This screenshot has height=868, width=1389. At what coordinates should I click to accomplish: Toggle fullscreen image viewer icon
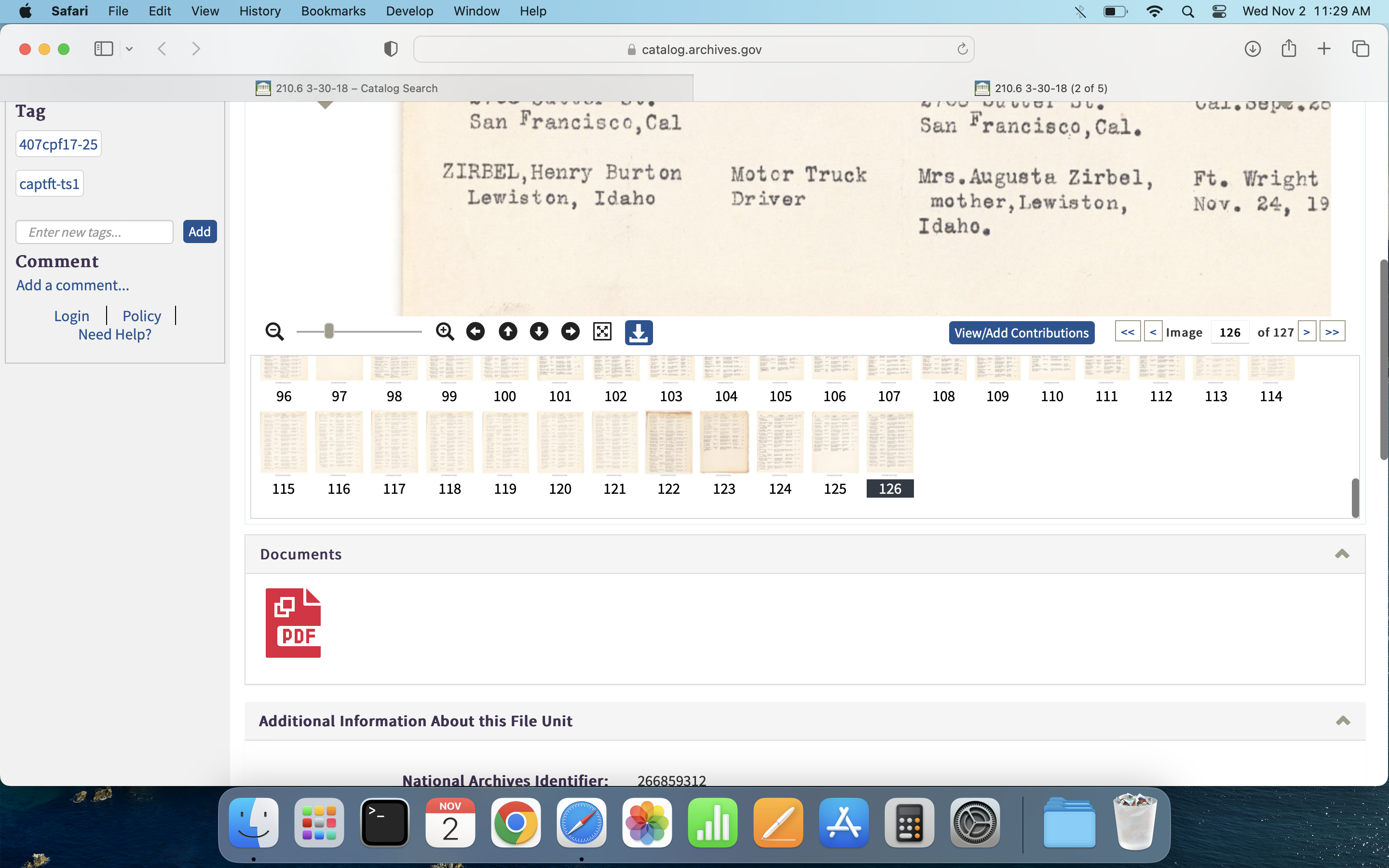point(602,332)
